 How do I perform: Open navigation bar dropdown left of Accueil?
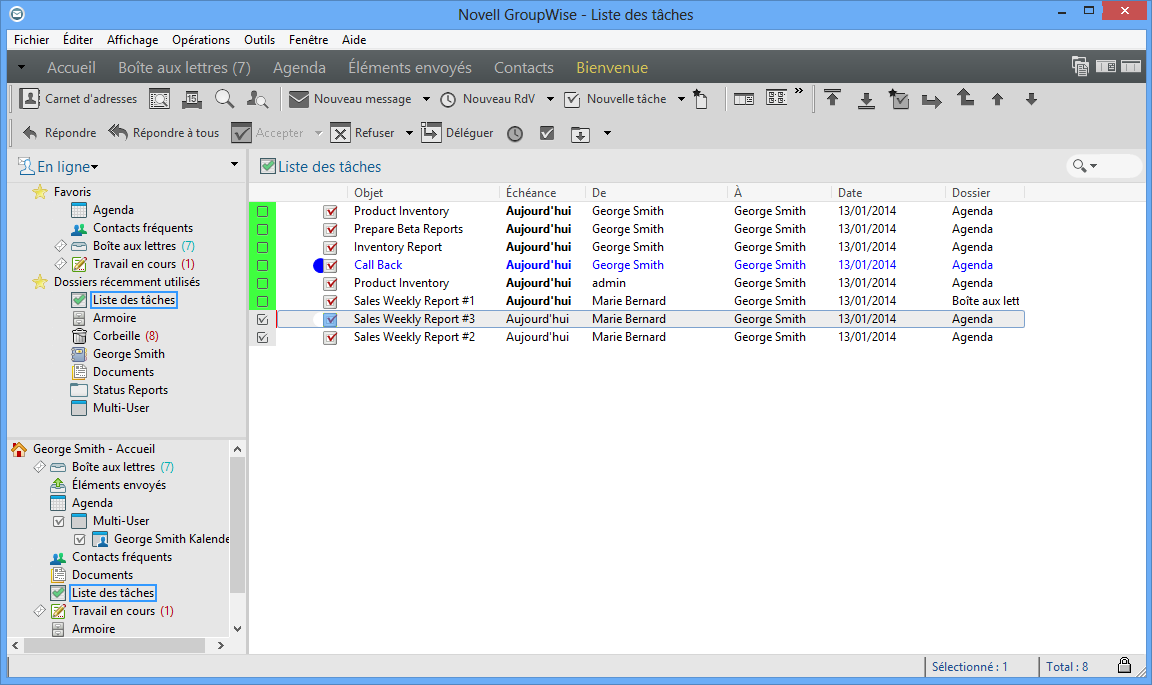(x=21, y=68)
